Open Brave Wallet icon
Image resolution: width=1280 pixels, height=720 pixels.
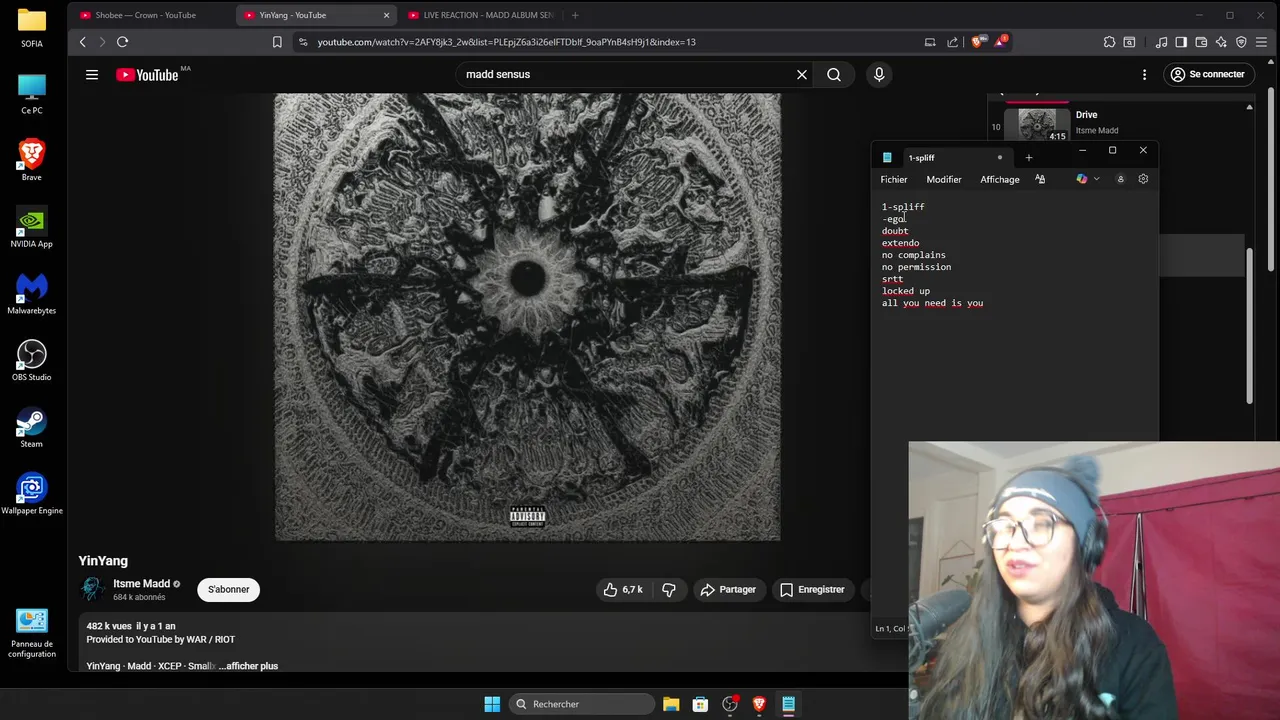pyautogui.click(x=1201, y=42)
